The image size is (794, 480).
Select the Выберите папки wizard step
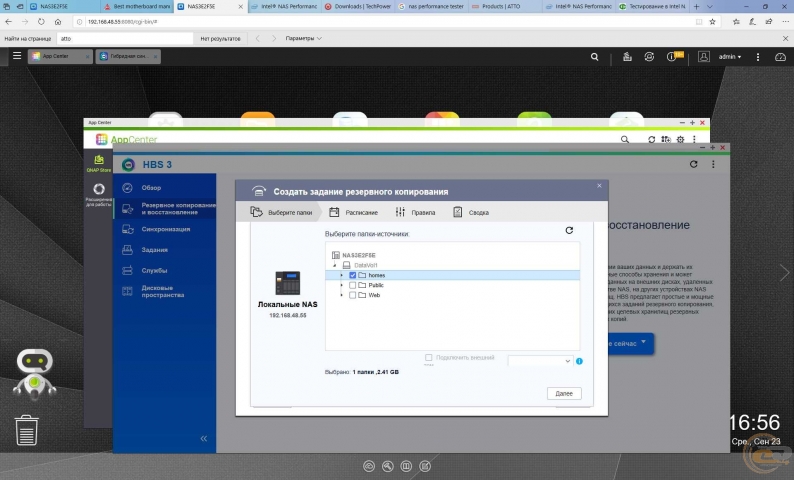[x=282, y=212]
